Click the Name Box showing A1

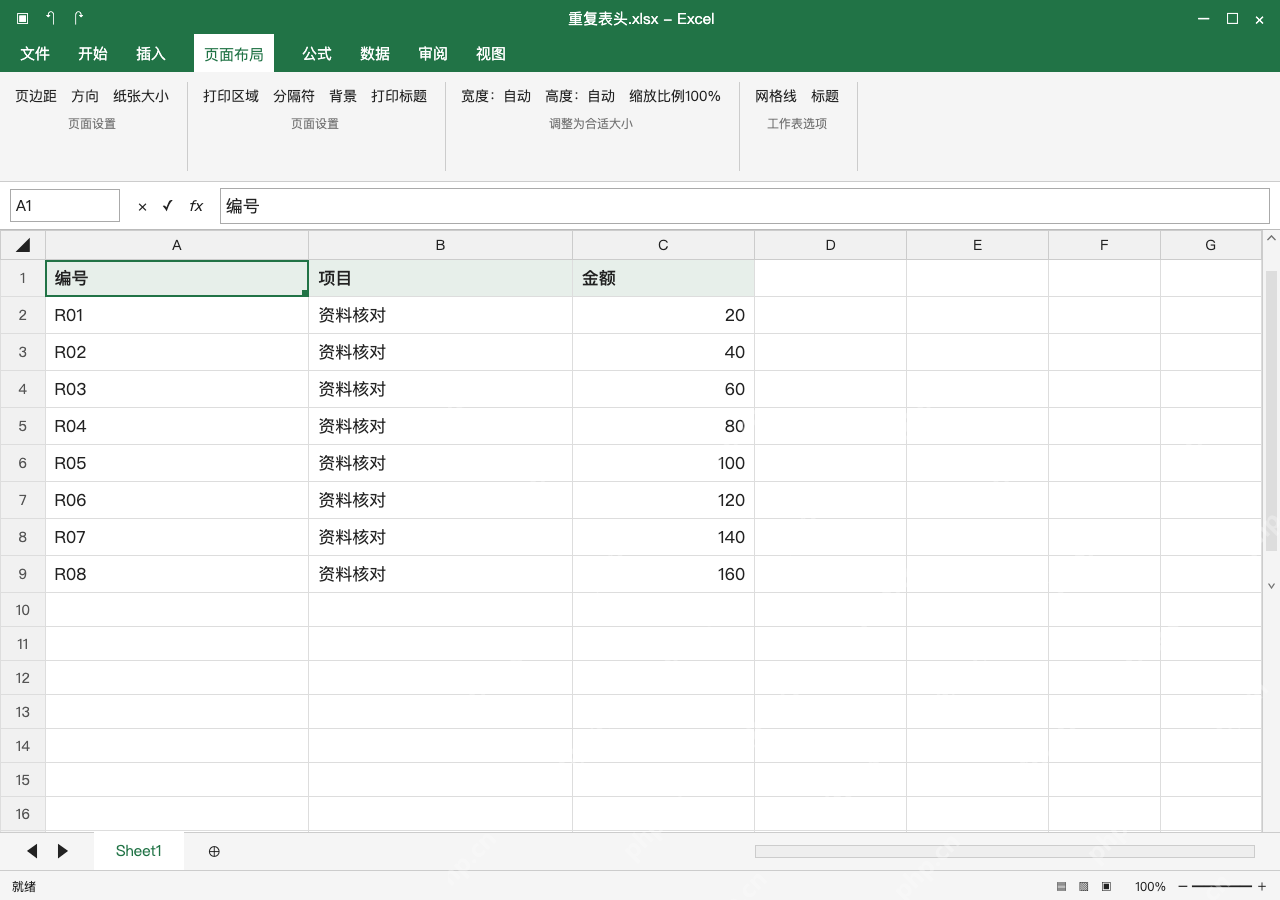[65, 206]
